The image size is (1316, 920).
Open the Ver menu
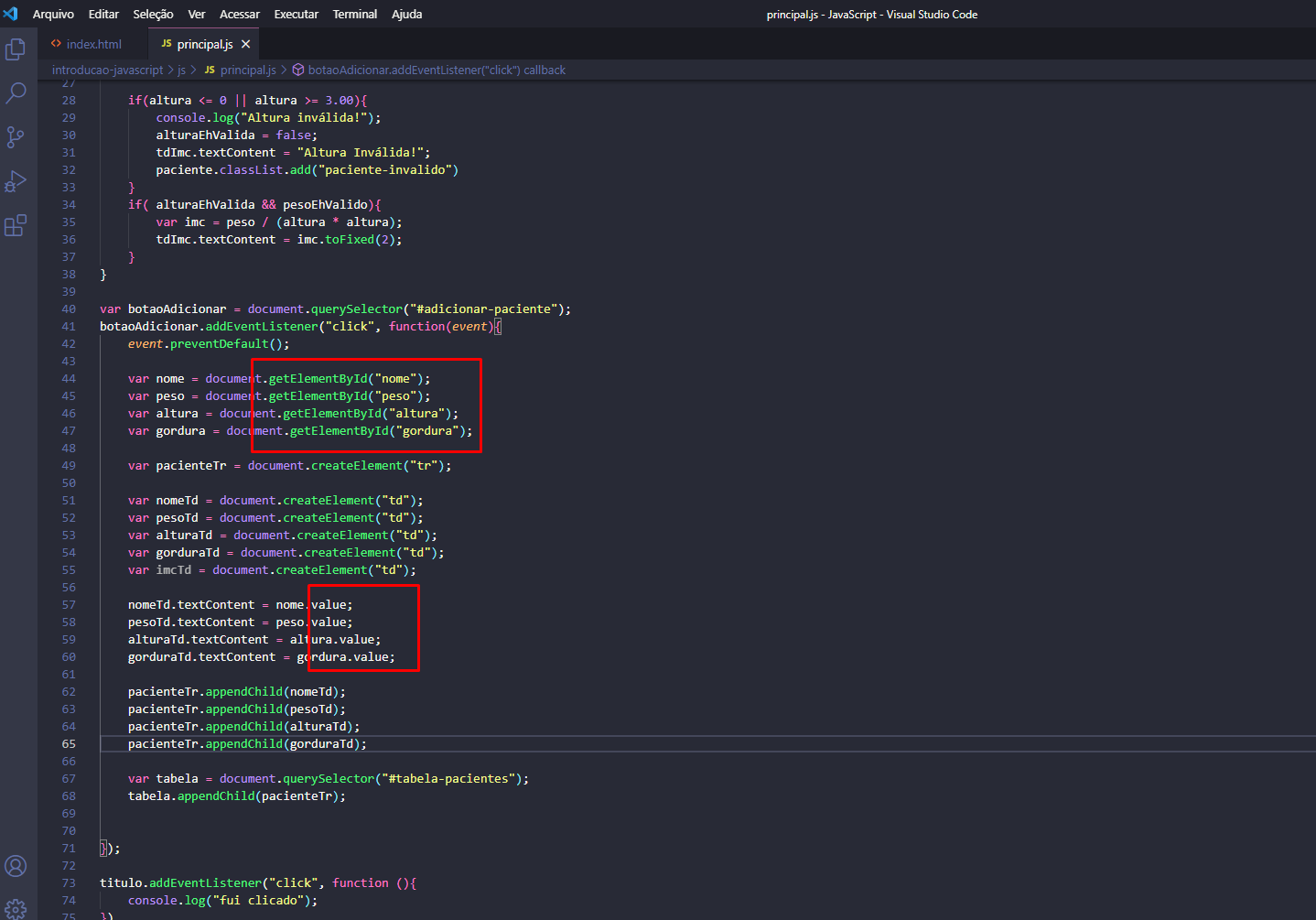coord(197,14)
